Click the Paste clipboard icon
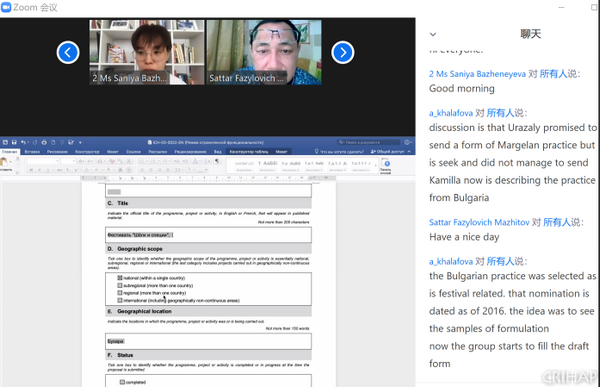The width and height of the screenshot is (600, 387). coord(4,163)
